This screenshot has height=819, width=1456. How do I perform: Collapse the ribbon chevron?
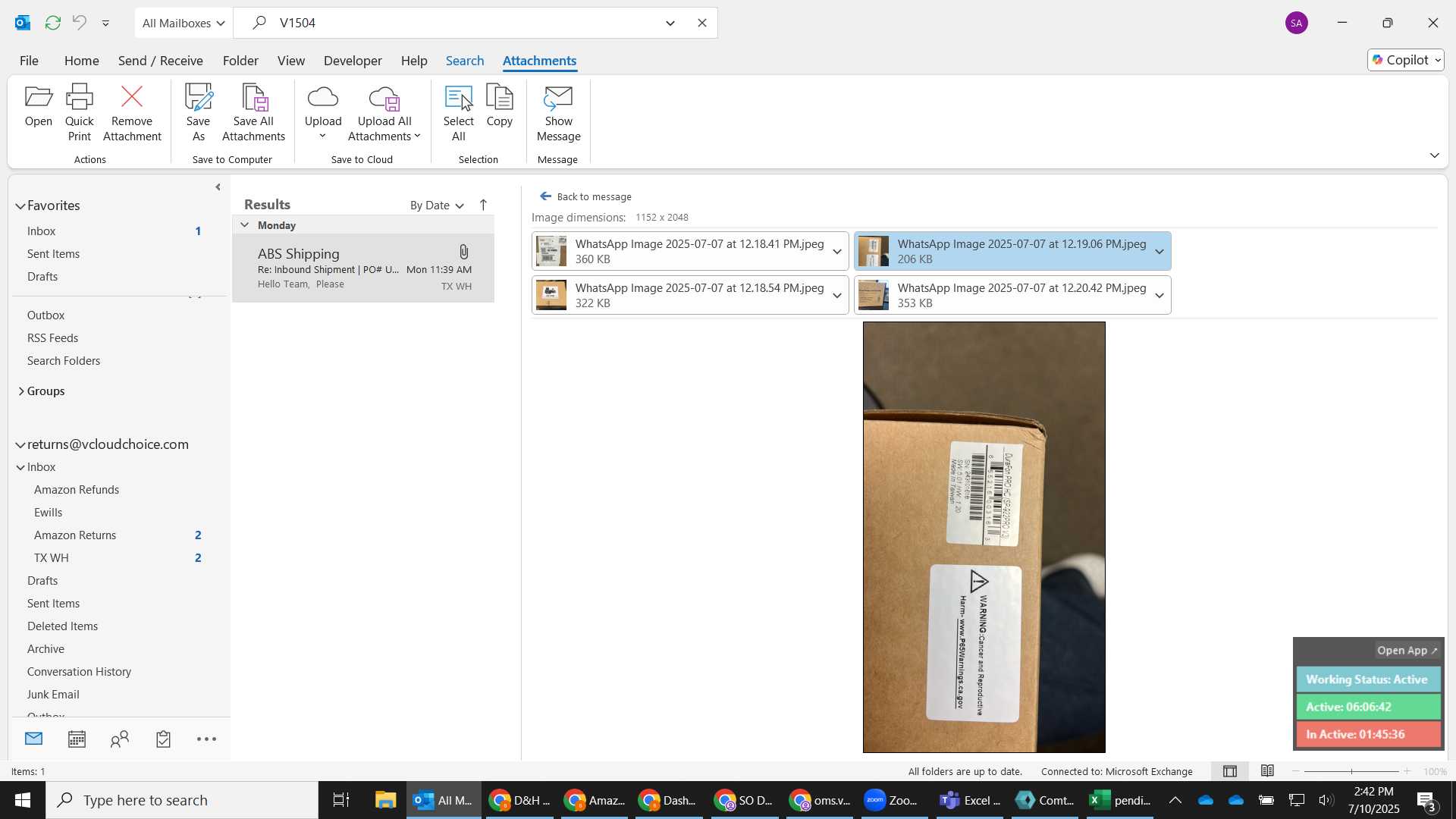1434,155
